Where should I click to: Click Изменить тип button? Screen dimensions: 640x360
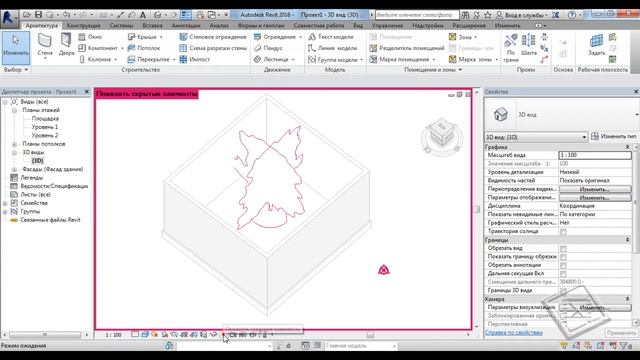(613, 136)
